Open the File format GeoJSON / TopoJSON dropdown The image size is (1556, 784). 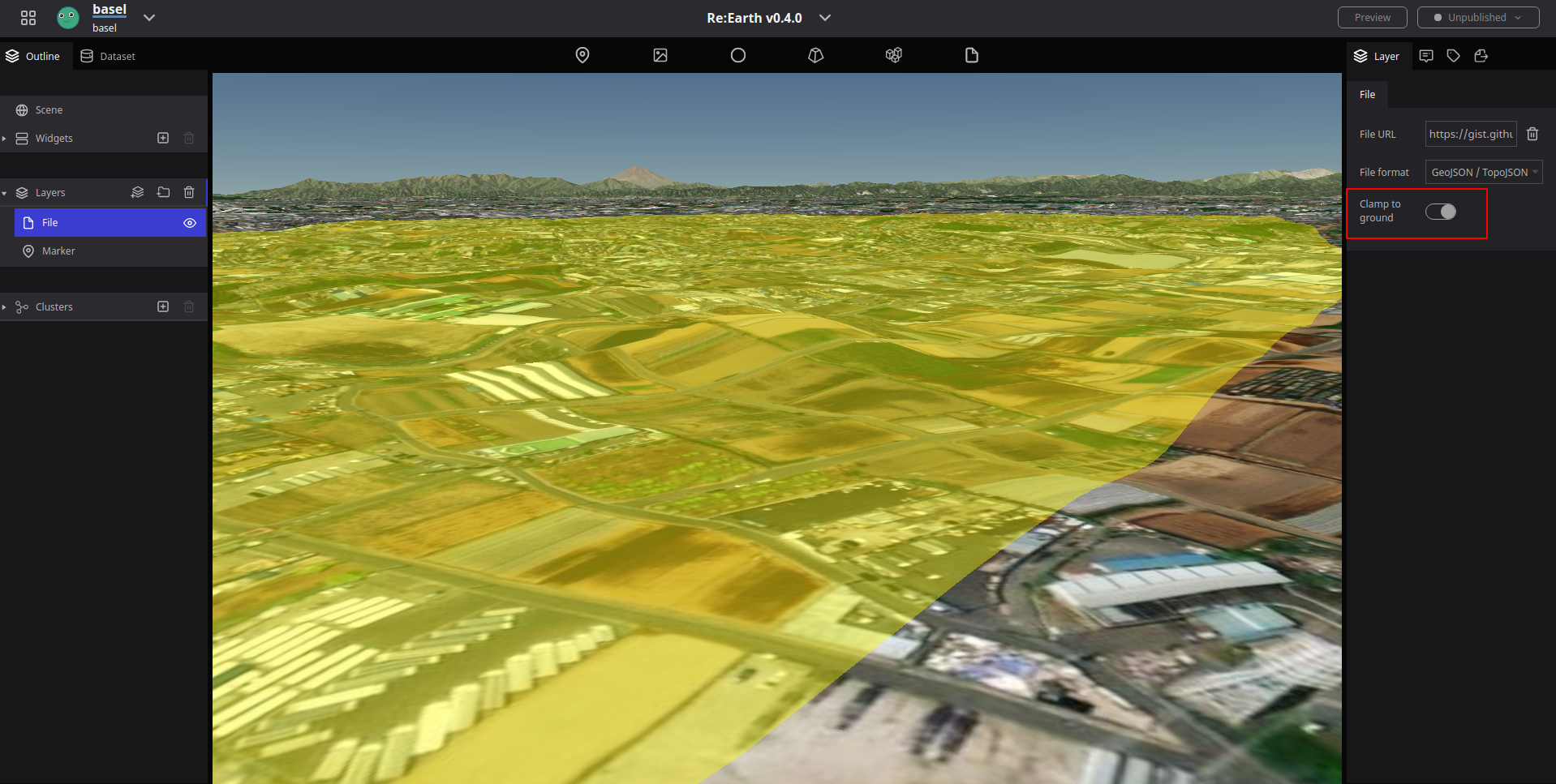pos(1484,173)
